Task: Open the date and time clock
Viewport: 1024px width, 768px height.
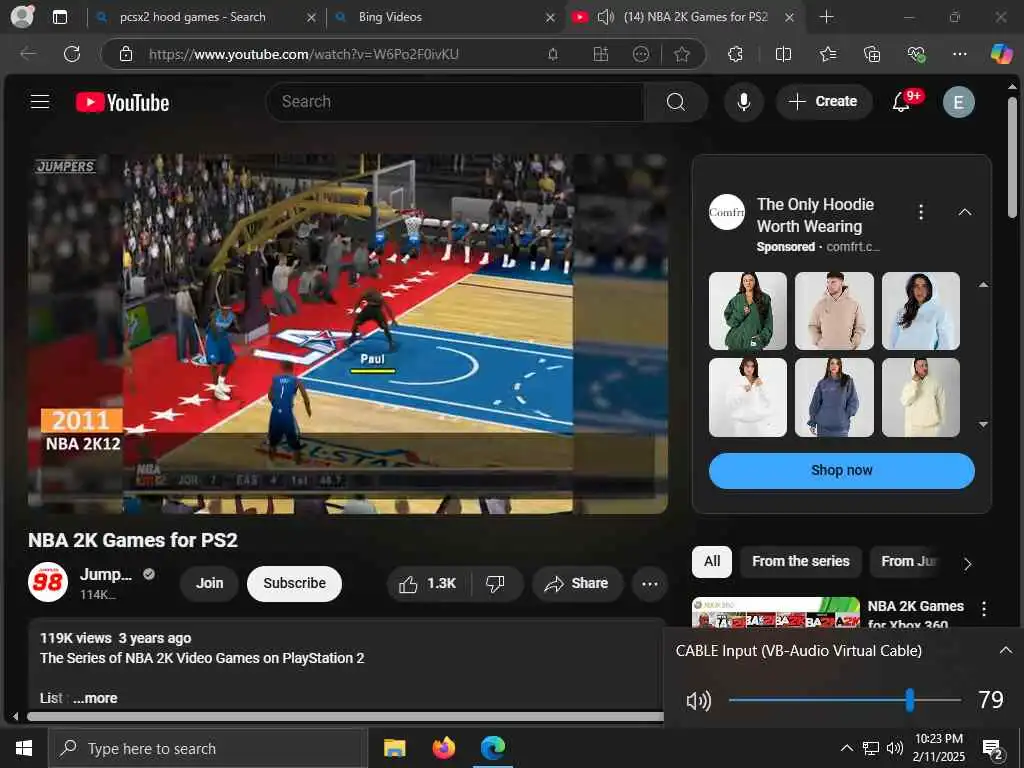Action: tap(938, 748)
